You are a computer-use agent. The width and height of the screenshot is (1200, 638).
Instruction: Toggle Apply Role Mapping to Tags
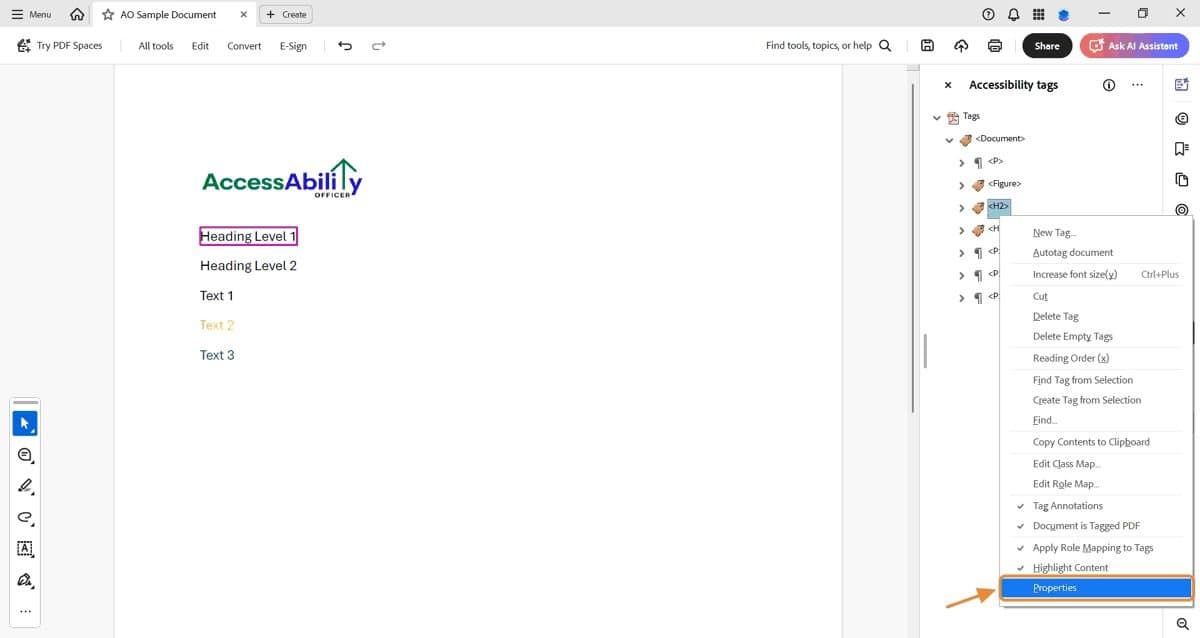[x=1093, y=547]
